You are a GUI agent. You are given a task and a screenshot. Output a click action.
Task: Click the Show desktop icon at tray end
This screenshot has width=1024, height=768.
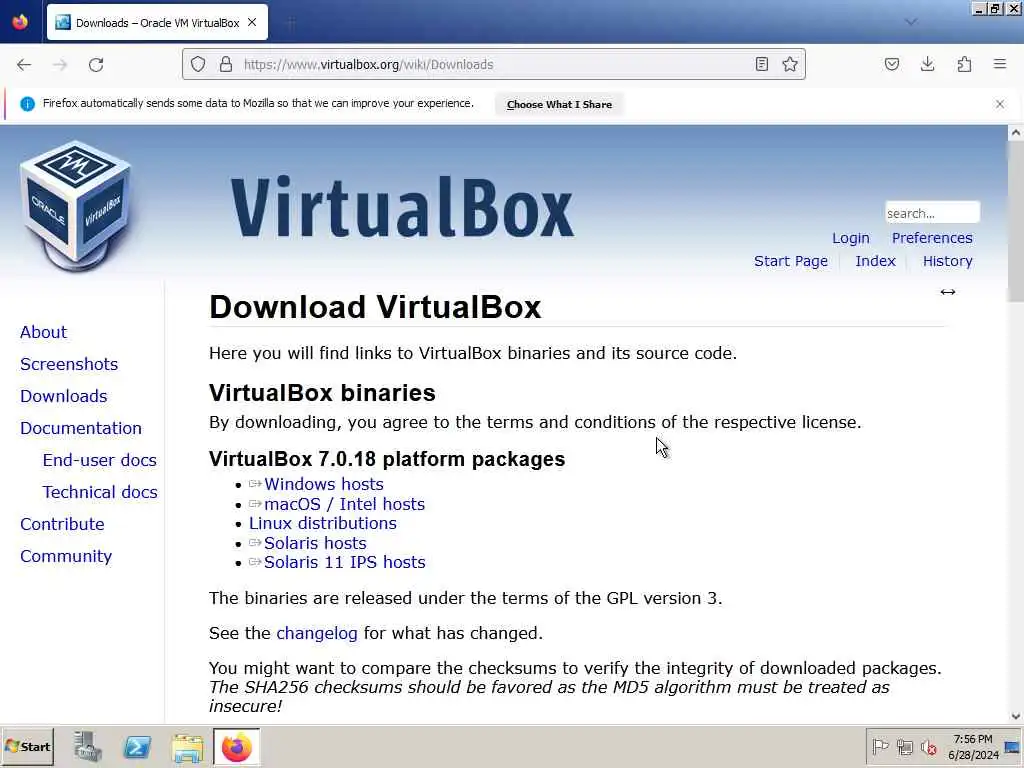(1012, 746)
